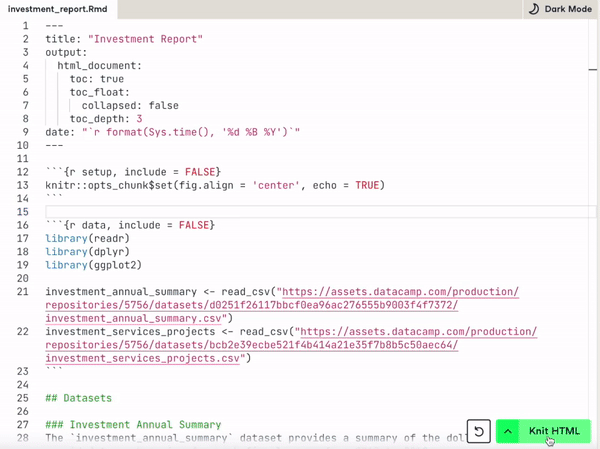Click 'library(dplyr)' line
Viewport: 600px width, 449px height.
88,252
